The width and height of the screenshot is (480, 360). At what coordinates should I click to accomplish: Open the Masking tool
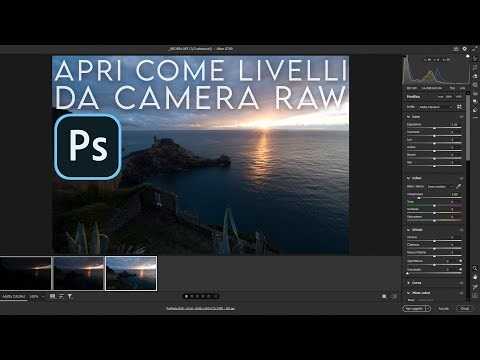coord(475,85)
